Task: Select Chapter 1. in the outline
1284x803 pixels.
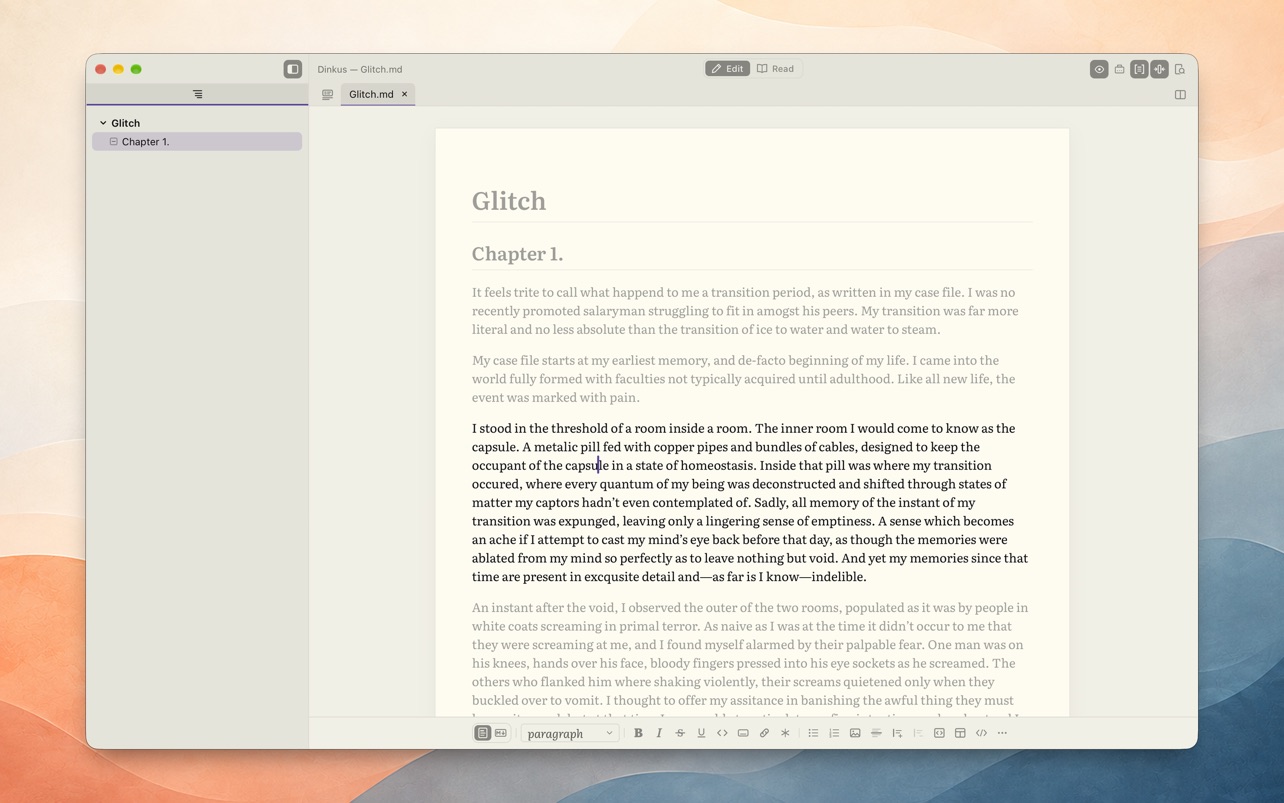Action: 197,142
